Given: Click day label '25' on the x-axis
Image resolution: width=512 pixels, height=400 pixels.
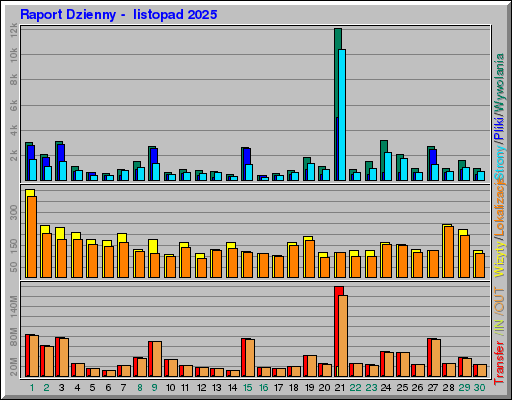Looking at the screenshot, I should (402, 388).
